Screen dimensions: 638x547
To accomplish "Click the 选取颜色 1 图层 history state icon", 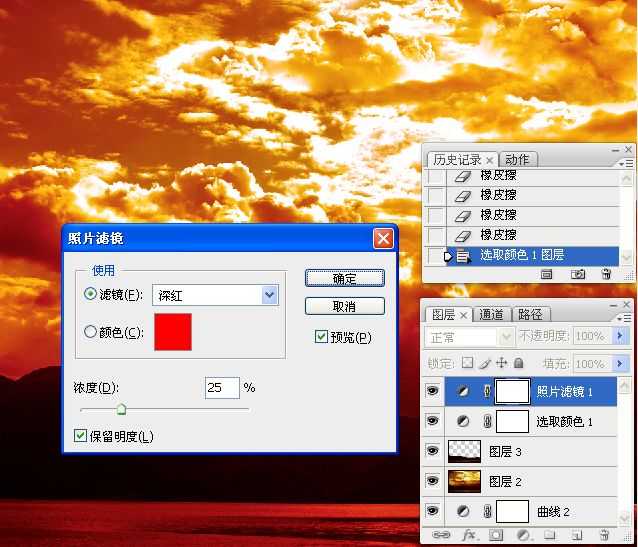I will [x=462, y=256].
